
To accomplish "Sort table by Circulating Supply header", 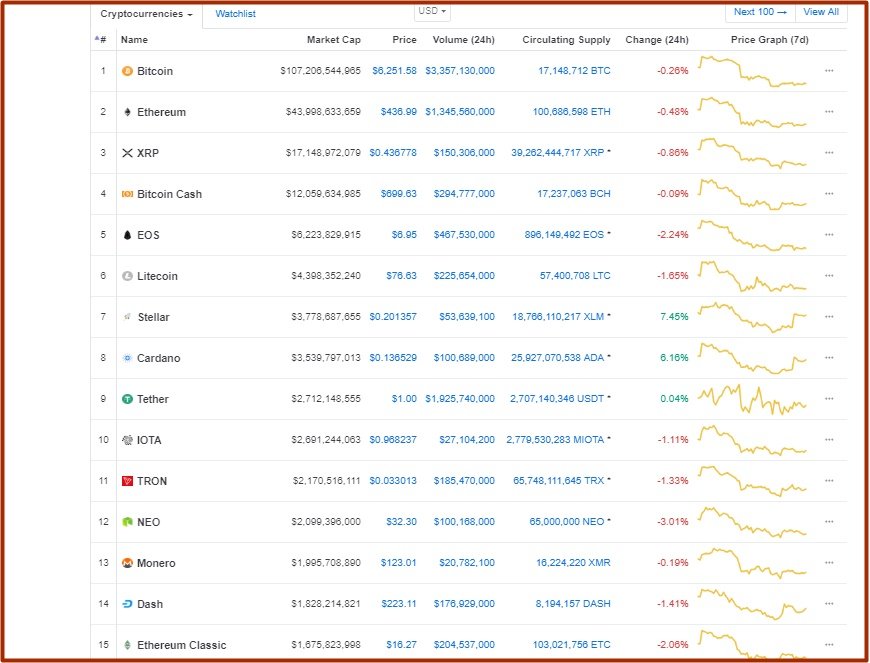I will click(566, 40).
